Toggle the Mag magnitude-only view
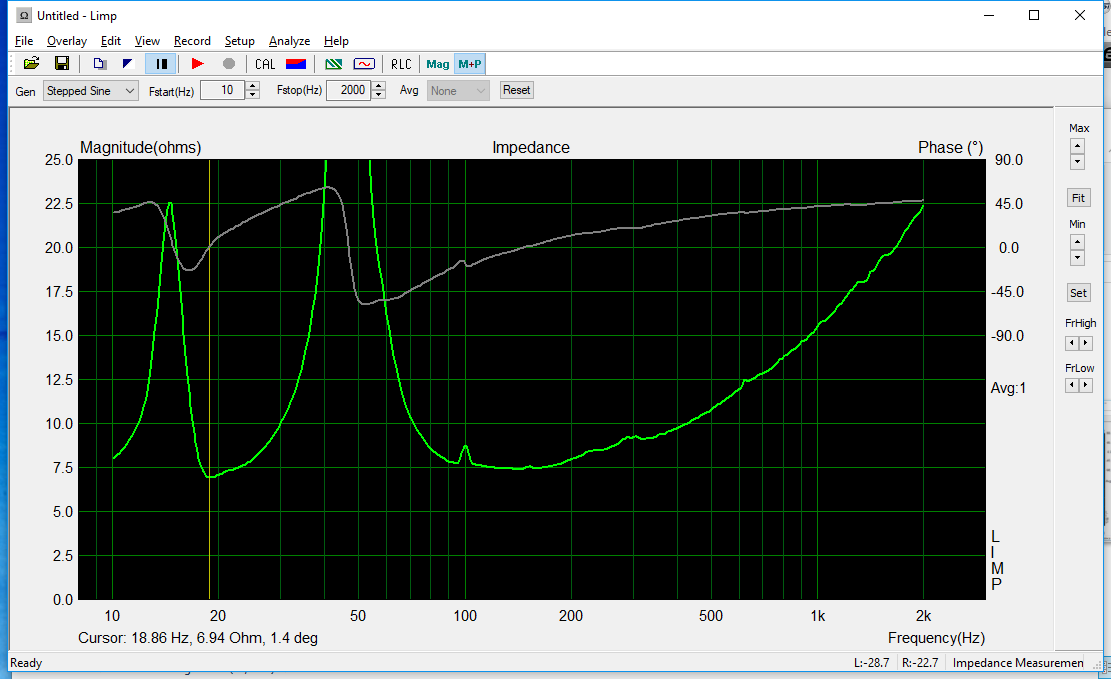The image size is (1111, 679). [x=438, y=64]
